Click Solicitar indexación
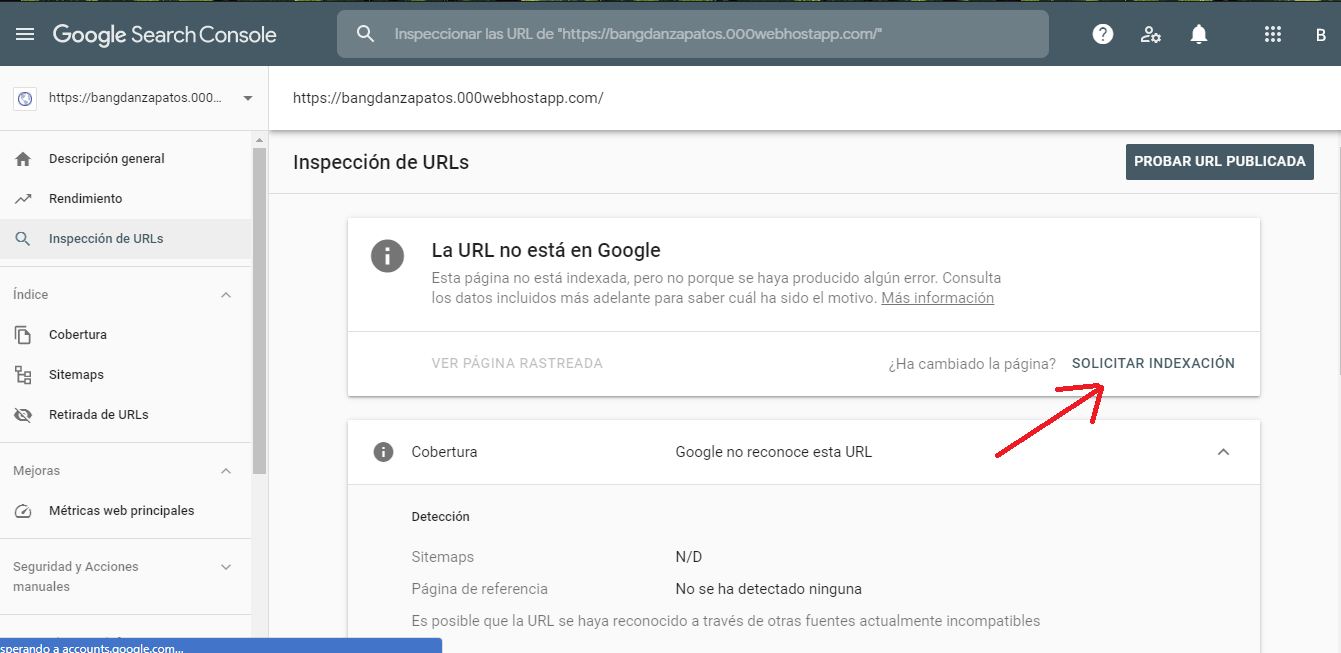Screen dimensions: 1341x653 (1153, 363)
